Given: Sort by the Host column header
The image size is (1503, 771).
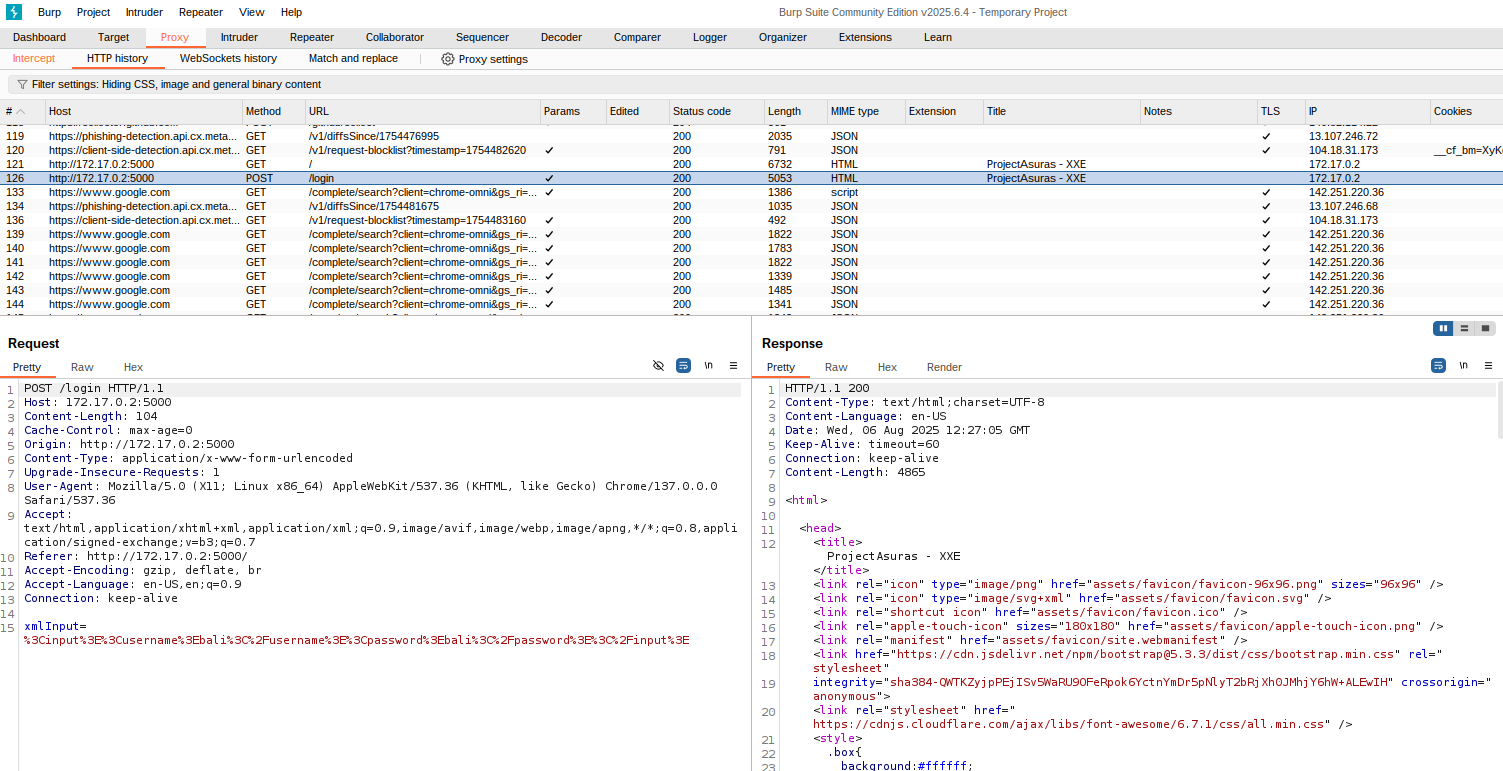Looking at the screenshot, I should pos(144,111).
